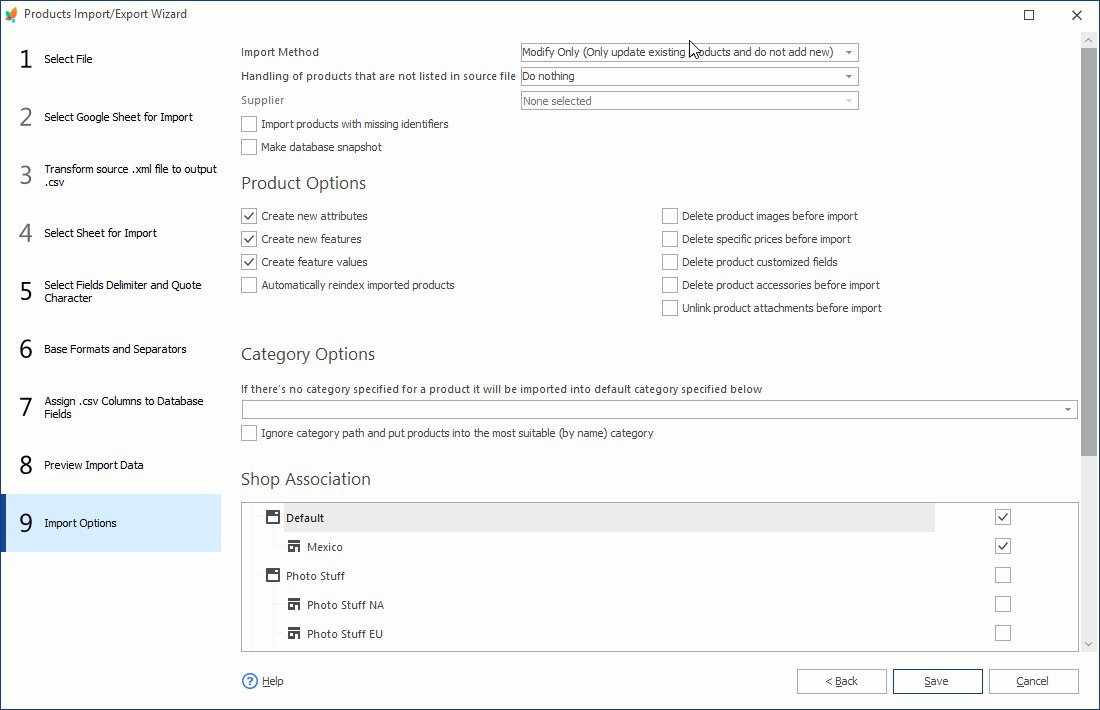Screen dimensions: 1100x710
Task: Check Unlink product attachments before import
Action: [x=670, y=309]
